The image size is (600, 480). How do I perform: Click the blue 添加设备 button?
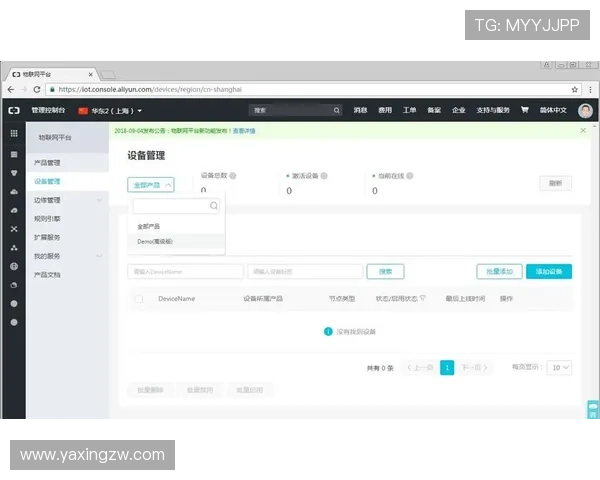point(549,271)
